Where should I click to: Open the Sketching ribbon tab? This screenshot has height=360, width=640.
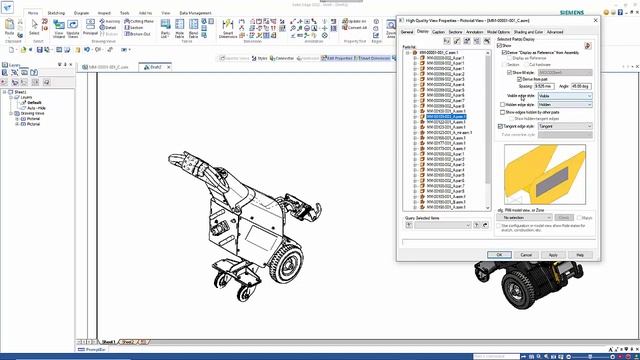coord(56,13)
